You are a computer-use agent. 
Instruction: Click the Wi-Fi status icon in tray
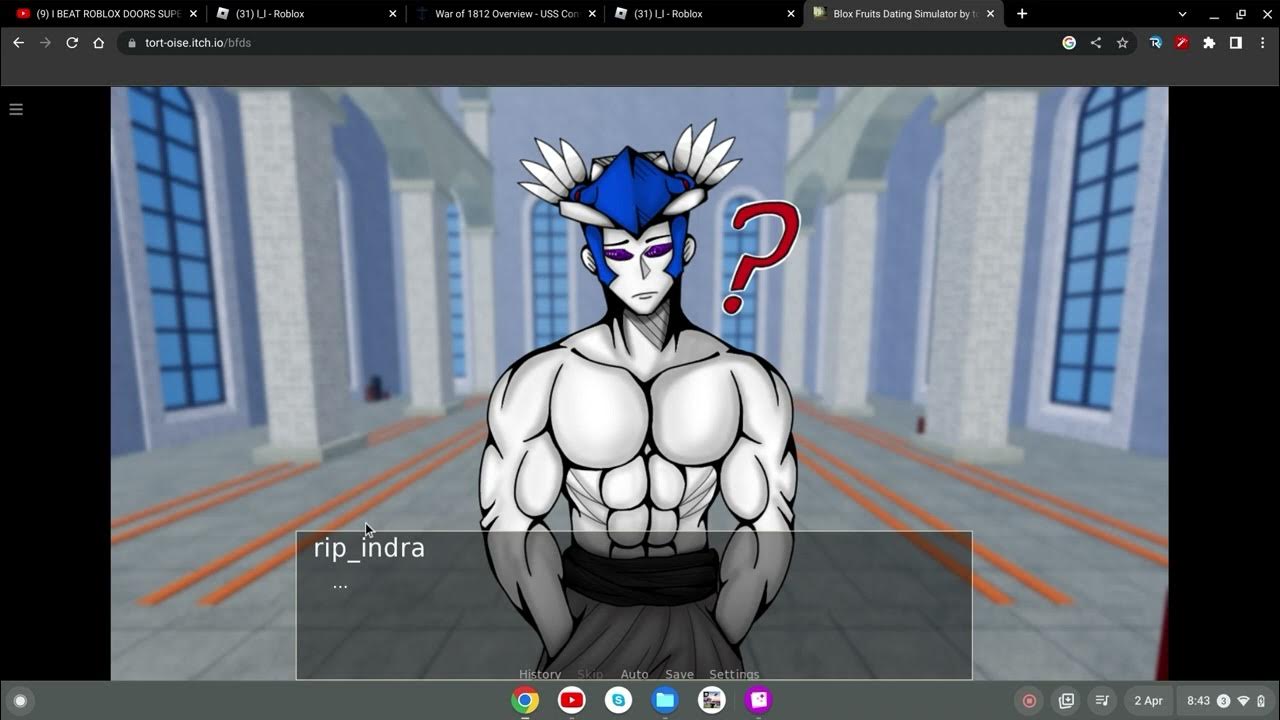pos(1244,701)
